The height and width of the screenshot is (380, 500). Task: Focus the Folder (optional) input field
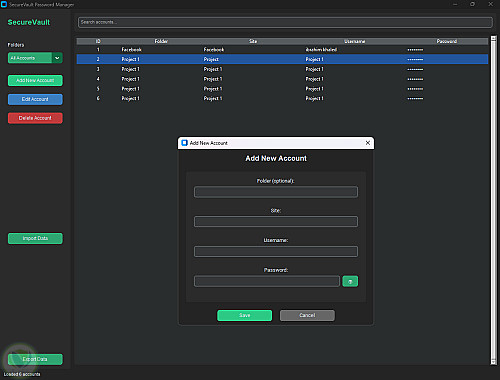click(x=276, y=192)
